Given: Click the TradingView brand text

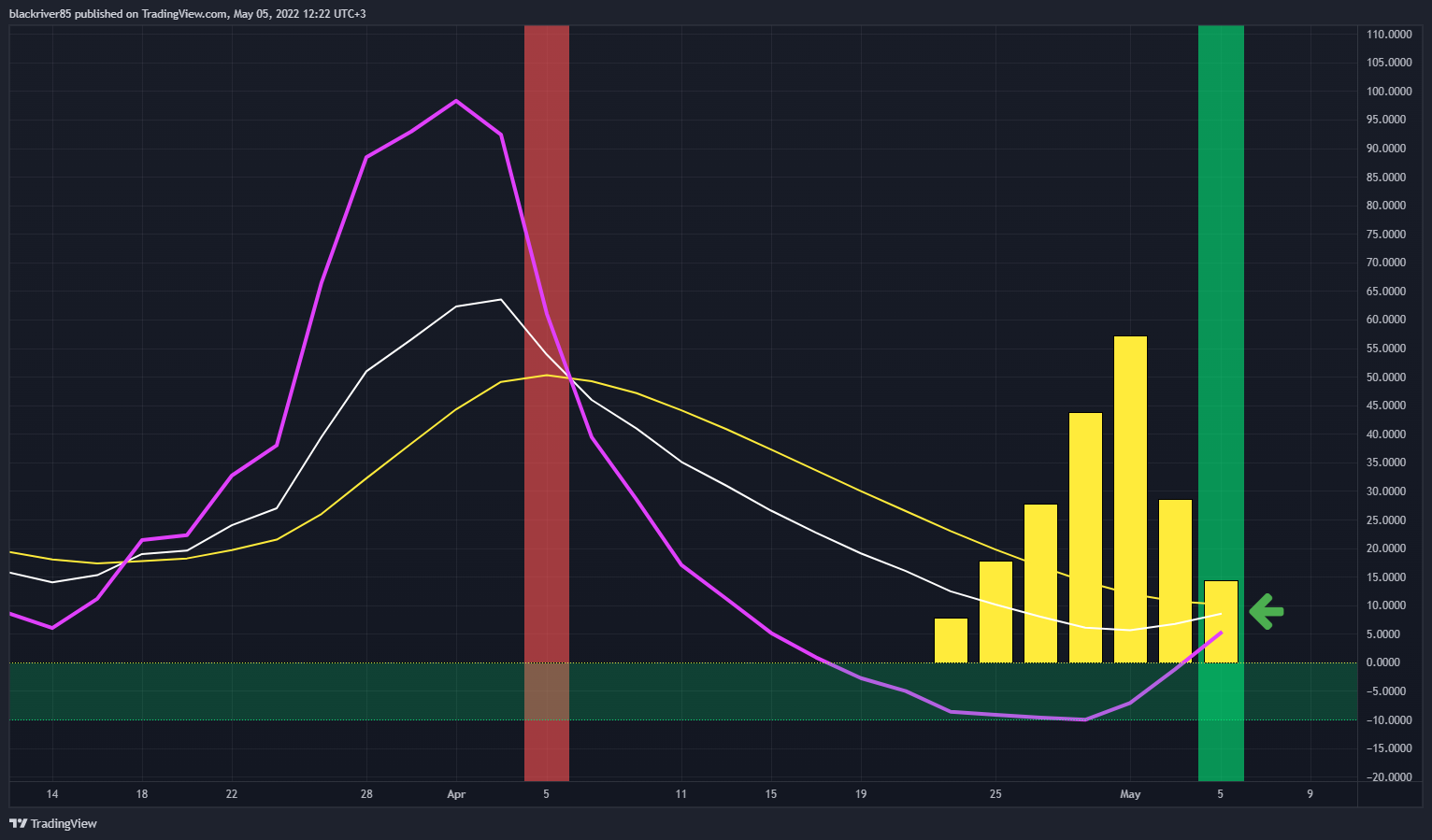Looking at the screenshot, I should pyautogui.click(x=64, y=823).
